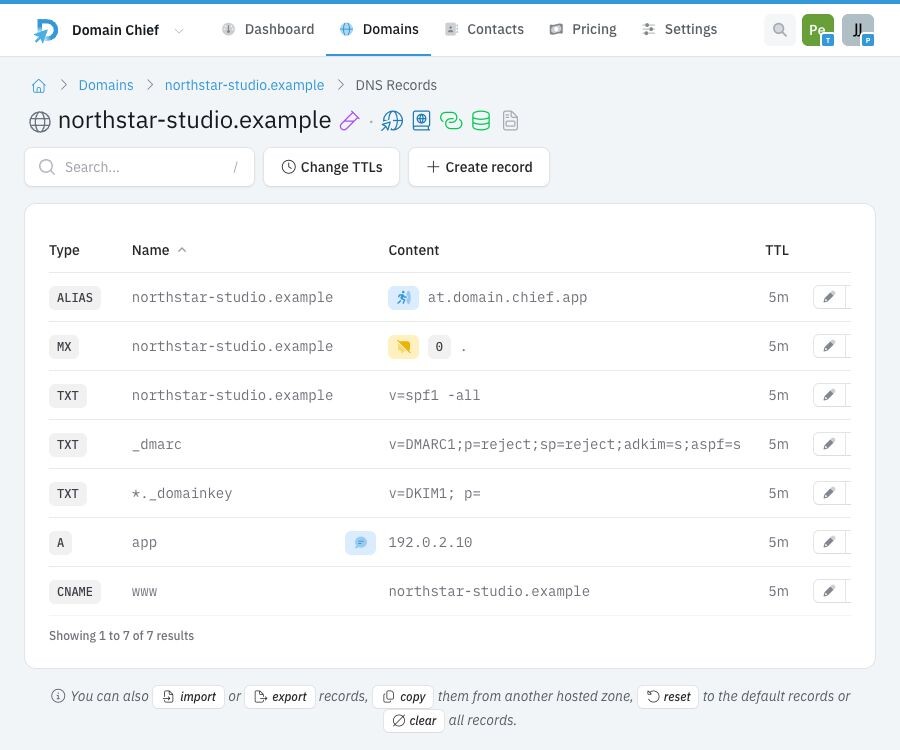Screen dimensions: 900x750
Task: Open the Dashboard tab
Action: coord(268,29)
